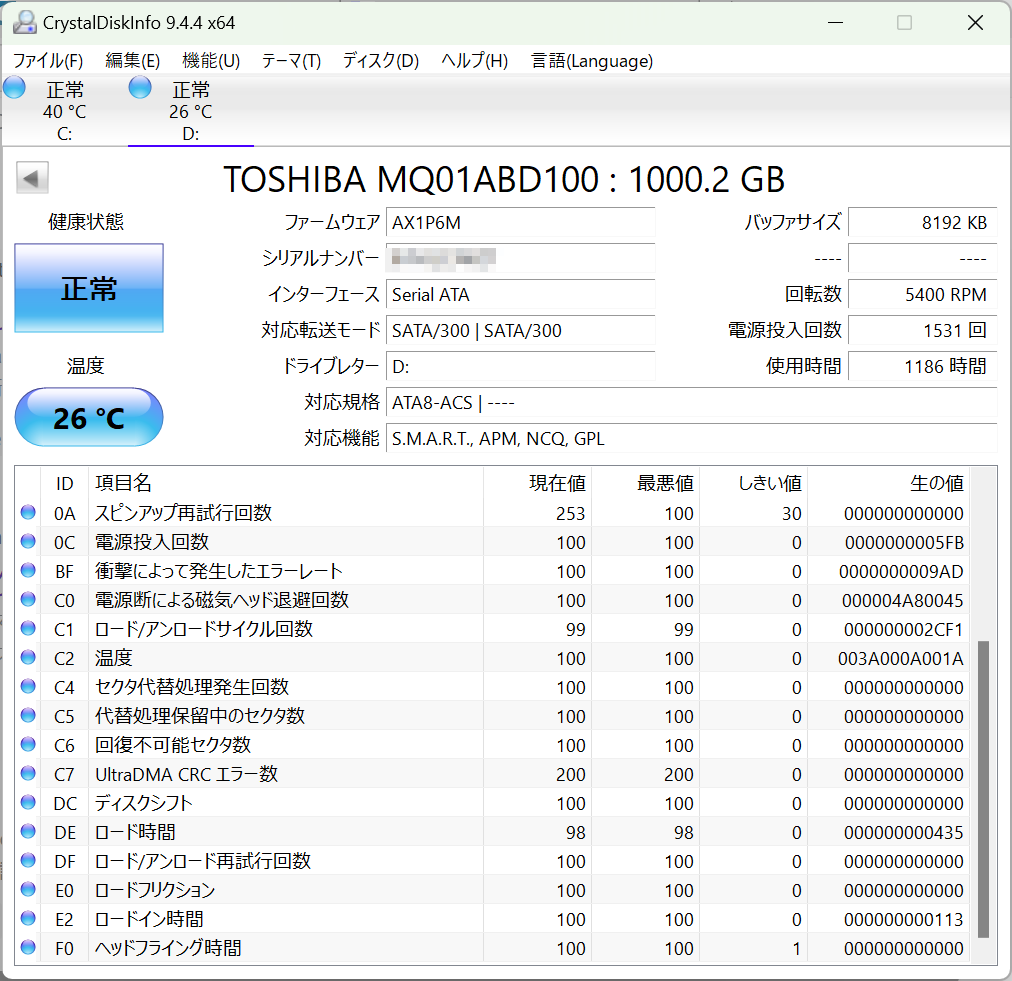Click the features field S.M.A.R.T., APM, NCQ, GPL
Viewport: 1012px width, 981px height.
(x=692, y=439)
